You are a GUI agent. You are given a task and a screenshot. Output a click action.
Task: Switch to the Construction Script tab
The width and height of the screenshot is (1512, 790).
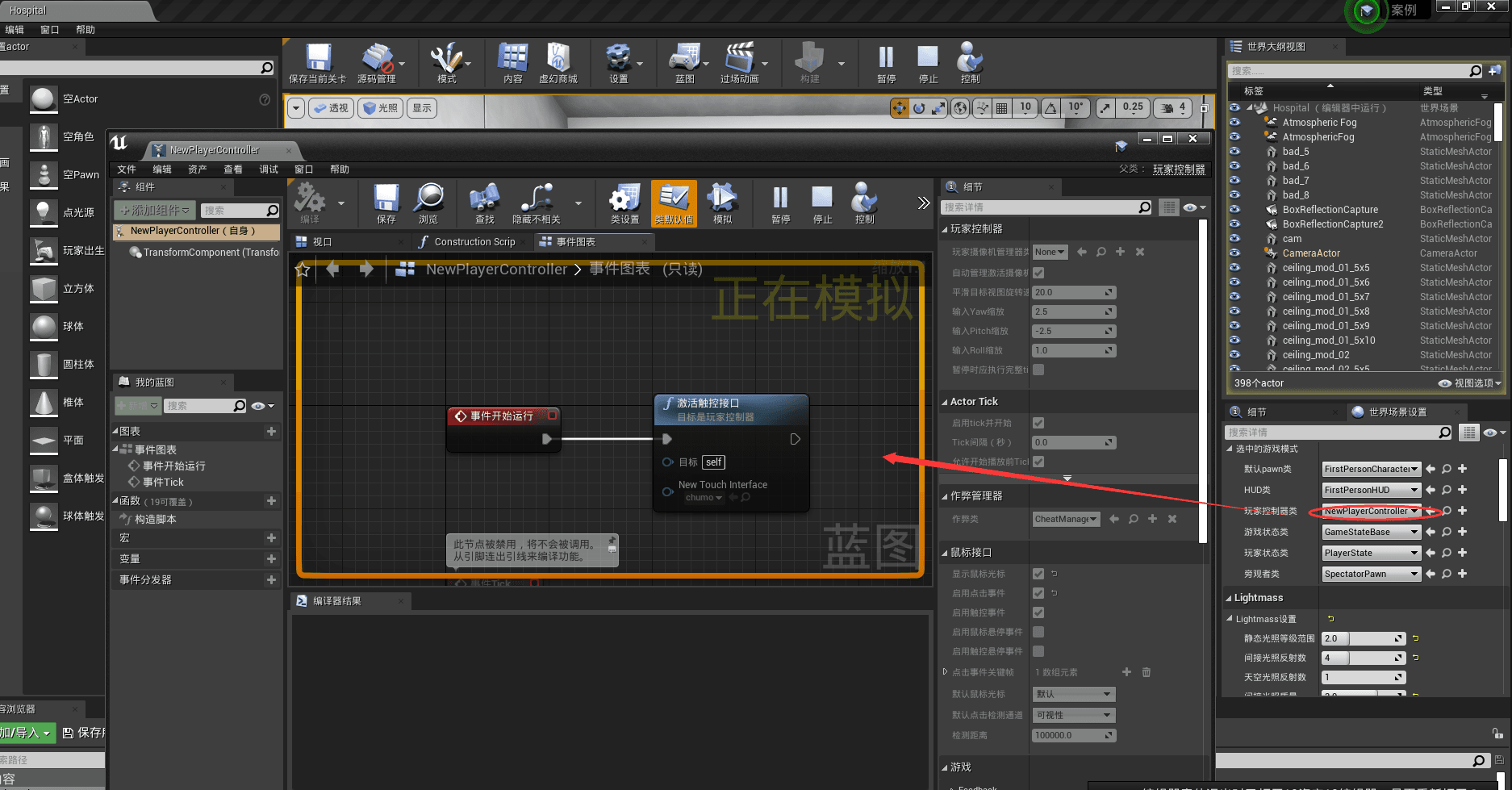[x=474, y=242]
